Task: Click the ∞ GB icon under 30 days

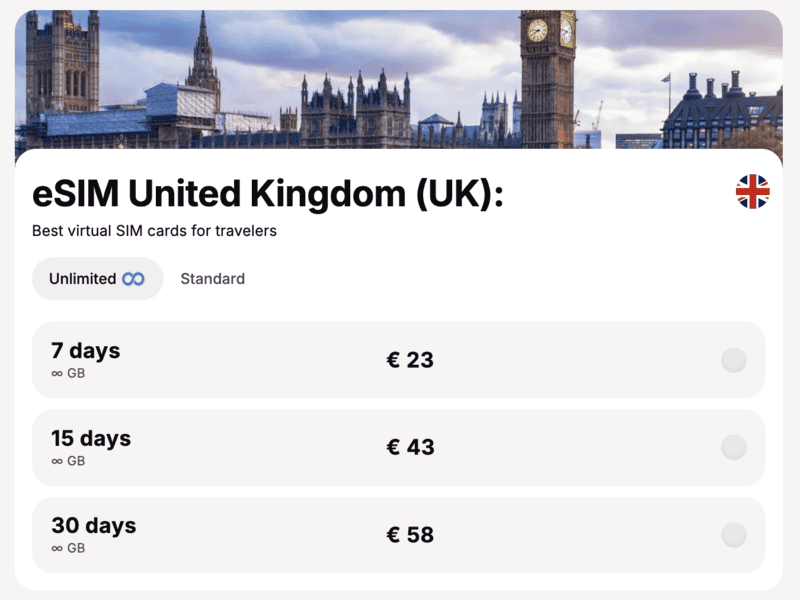Action: [59, 548]
